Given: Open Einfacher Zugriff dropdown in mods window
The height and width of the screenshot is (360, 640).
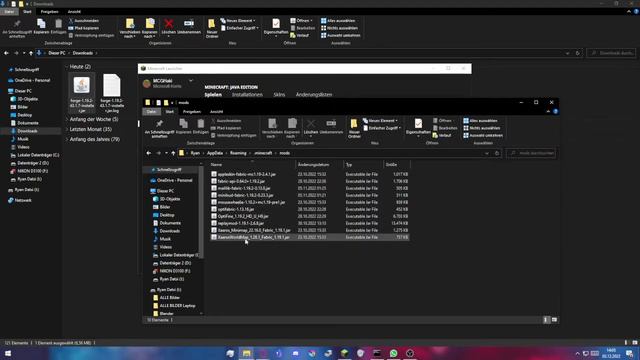Looking at the screenshot, I should point(382,128).
